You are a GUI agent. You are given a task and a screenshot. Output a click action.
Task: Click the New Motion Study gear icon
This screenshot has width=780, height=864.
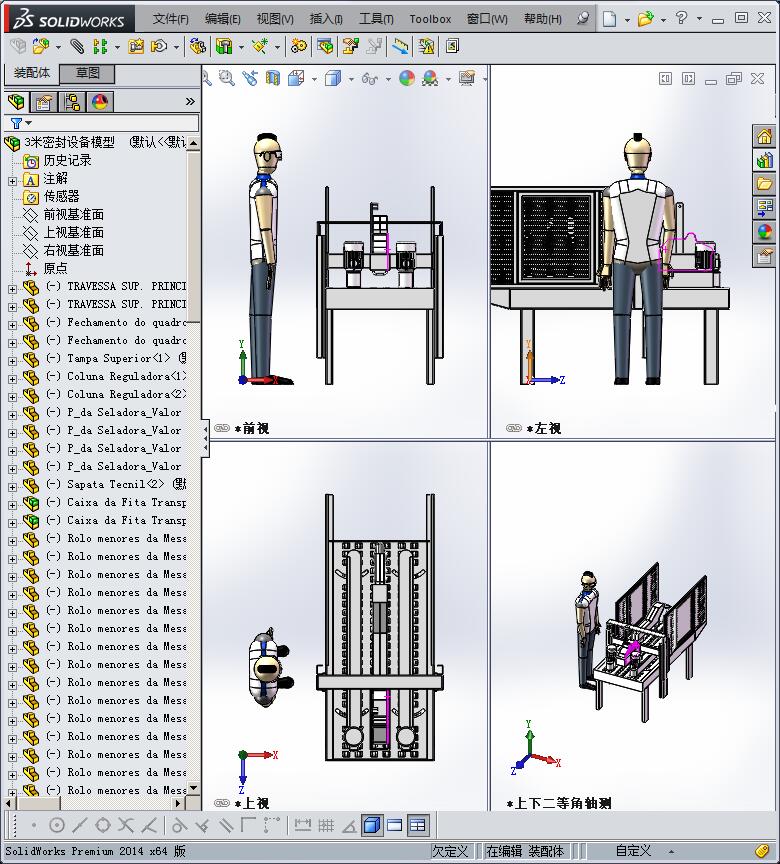(x=299, y=46)
